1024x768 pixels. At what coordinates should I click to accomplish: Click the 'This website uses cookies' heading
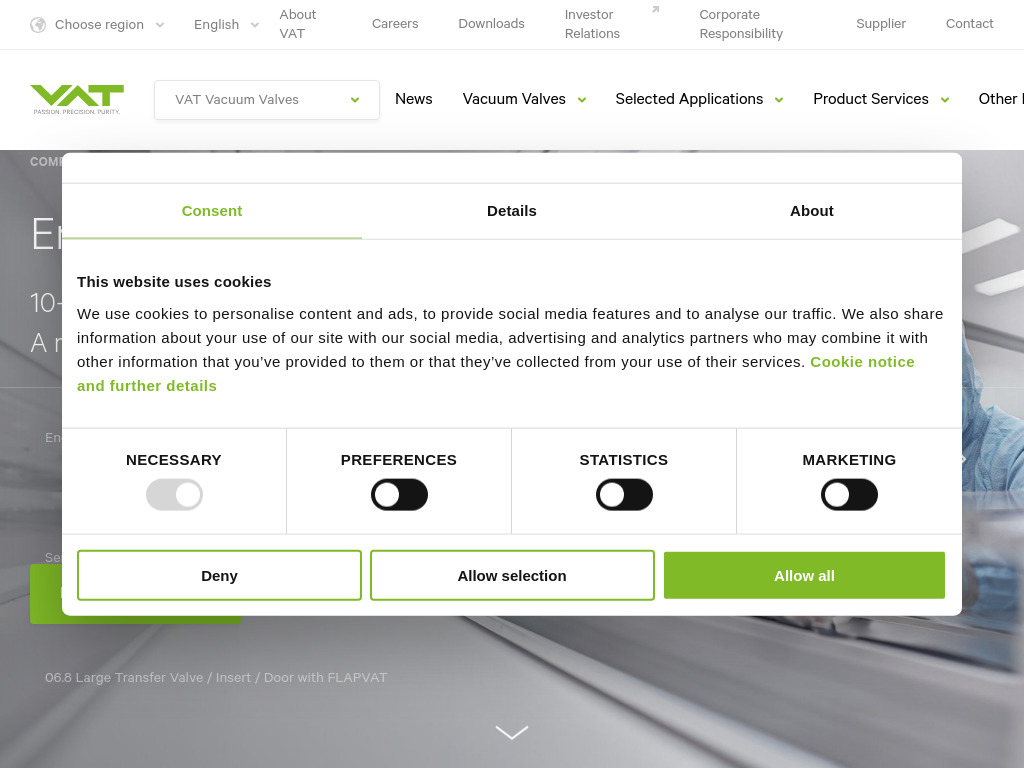click(x=174, y=282)
